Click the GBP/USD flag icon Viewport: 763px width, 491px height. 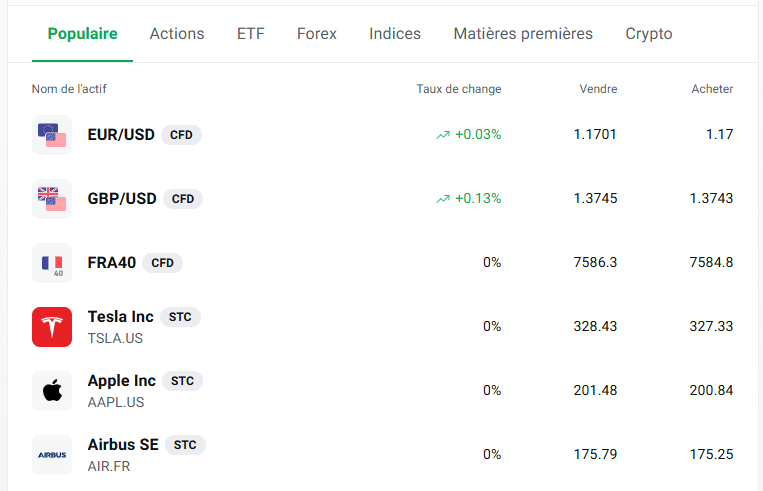coord(52,199)
